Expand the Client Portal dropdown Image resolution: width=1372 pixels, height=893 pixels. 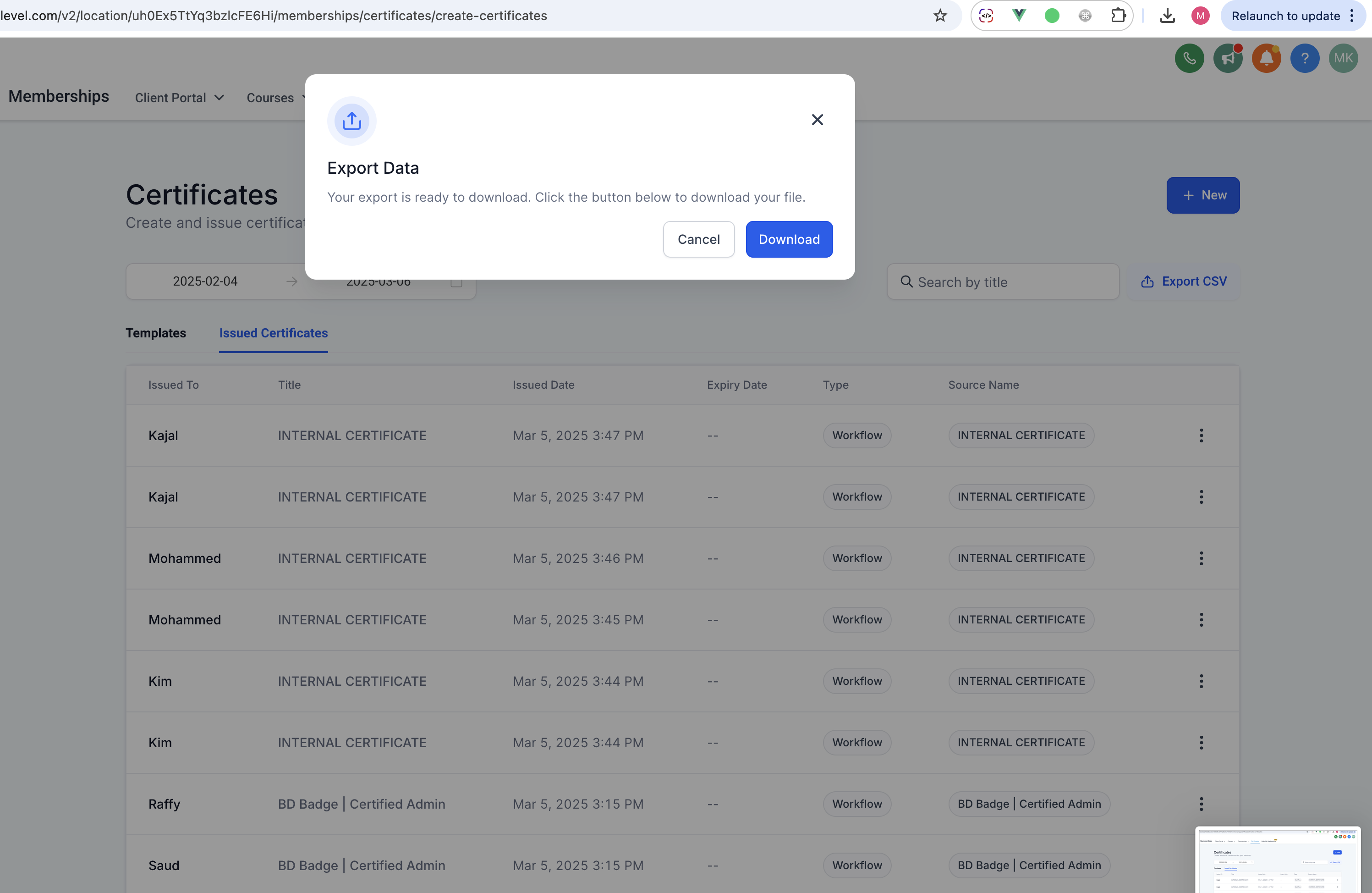(179, 98)
